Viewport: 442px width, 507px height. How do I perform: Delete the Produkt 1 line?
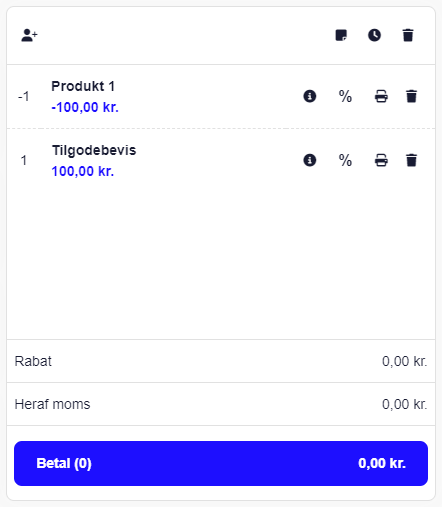(x=411, y=96)
